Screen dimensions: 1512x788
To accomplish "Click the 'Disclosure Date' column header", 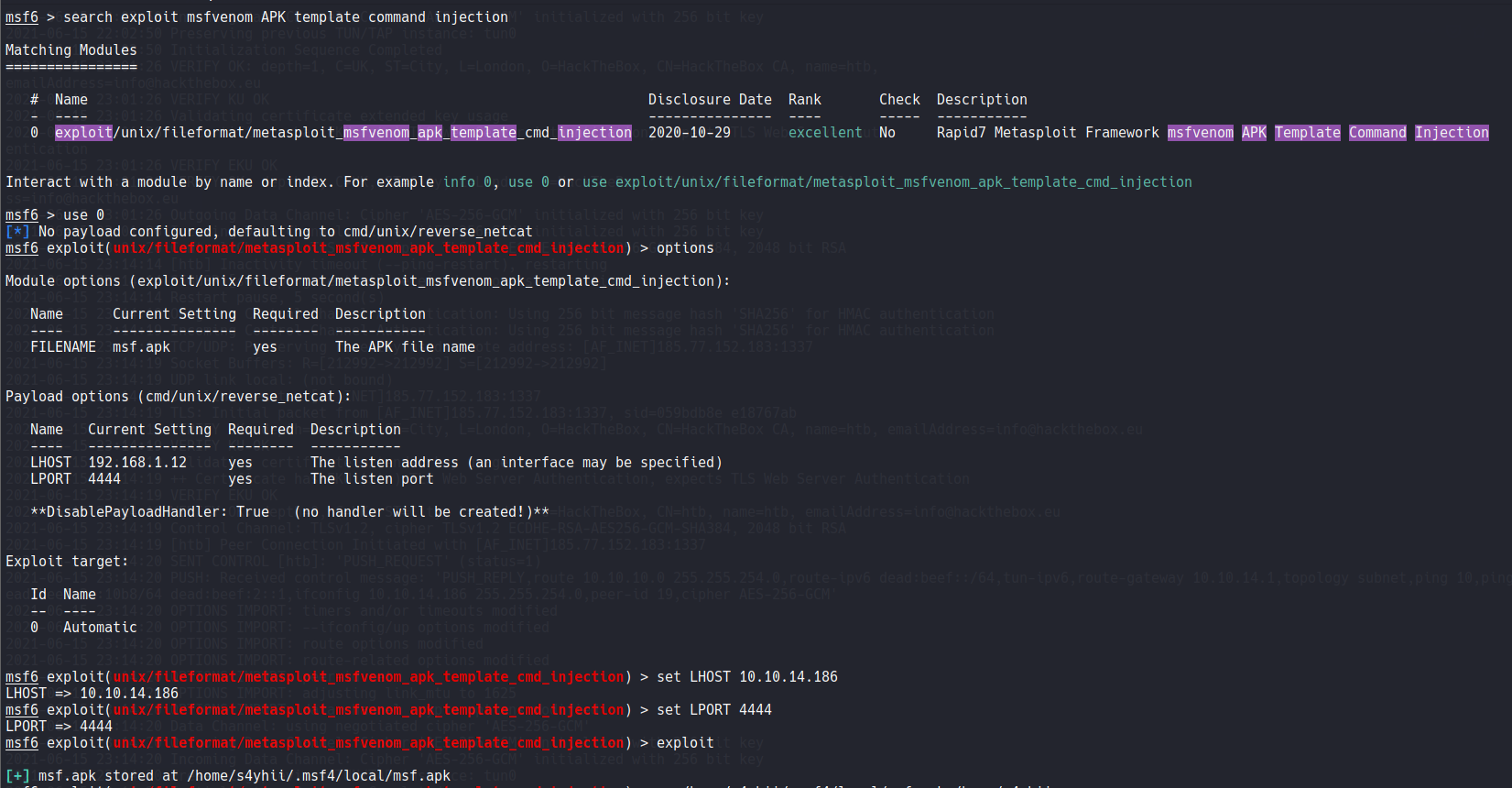I will pyautogui.click(x=710, y=100).
